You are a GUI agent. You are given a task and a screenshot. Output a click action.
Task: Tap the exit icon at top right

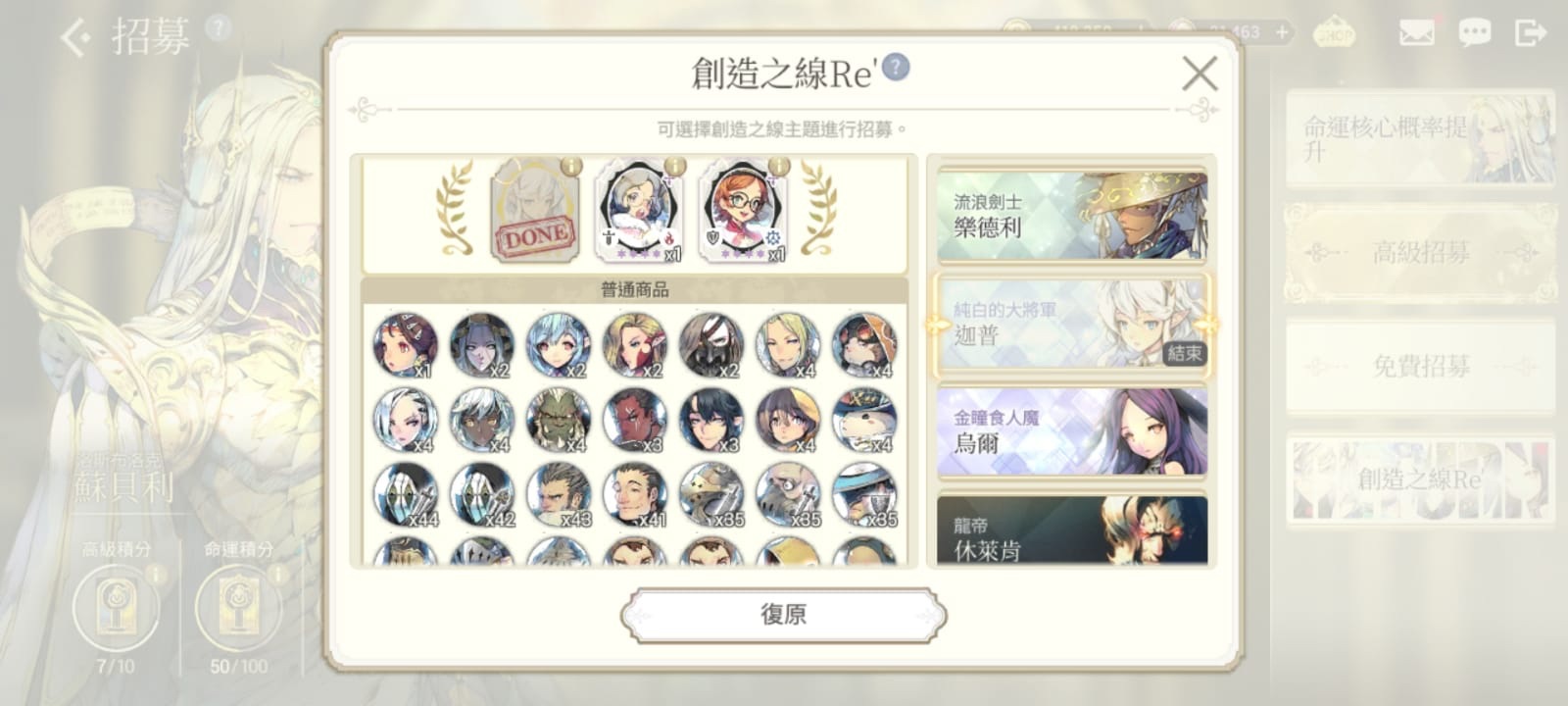pyautogui.click(x=1530, y=32)
